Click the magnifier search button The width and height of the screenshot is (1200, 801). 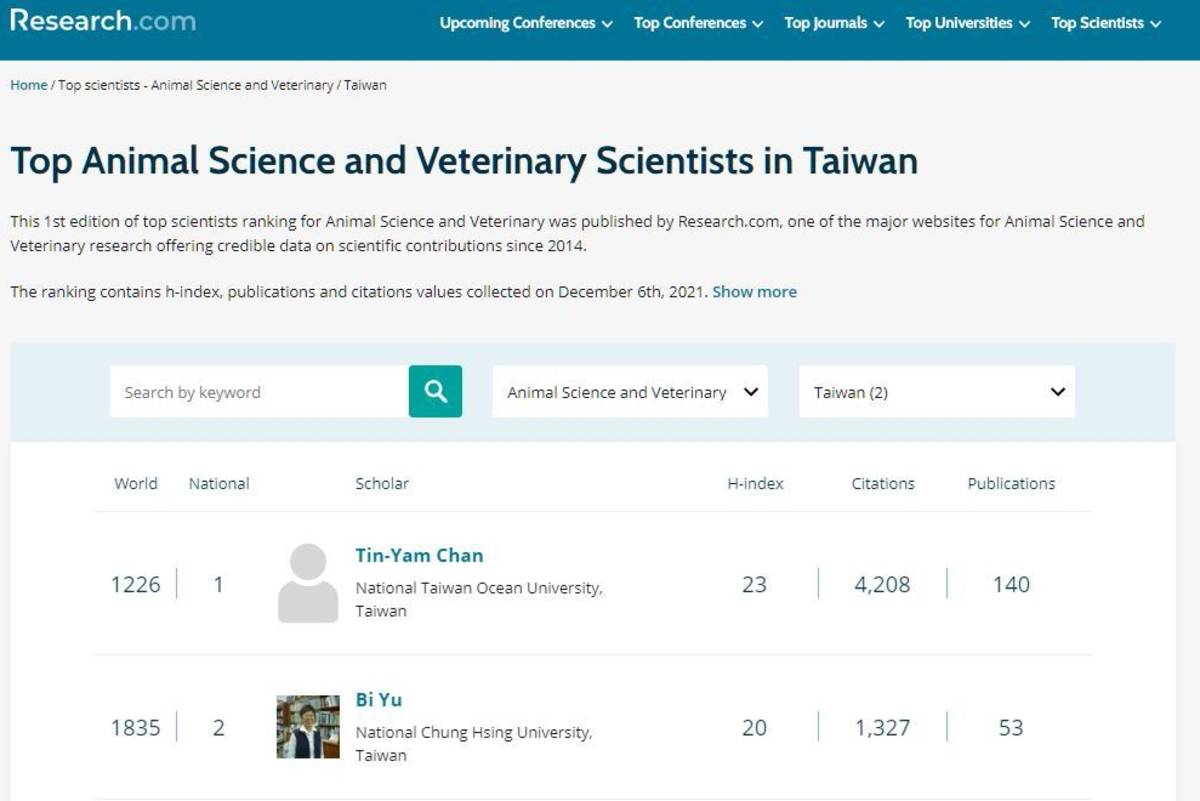[x=435, y=391]
